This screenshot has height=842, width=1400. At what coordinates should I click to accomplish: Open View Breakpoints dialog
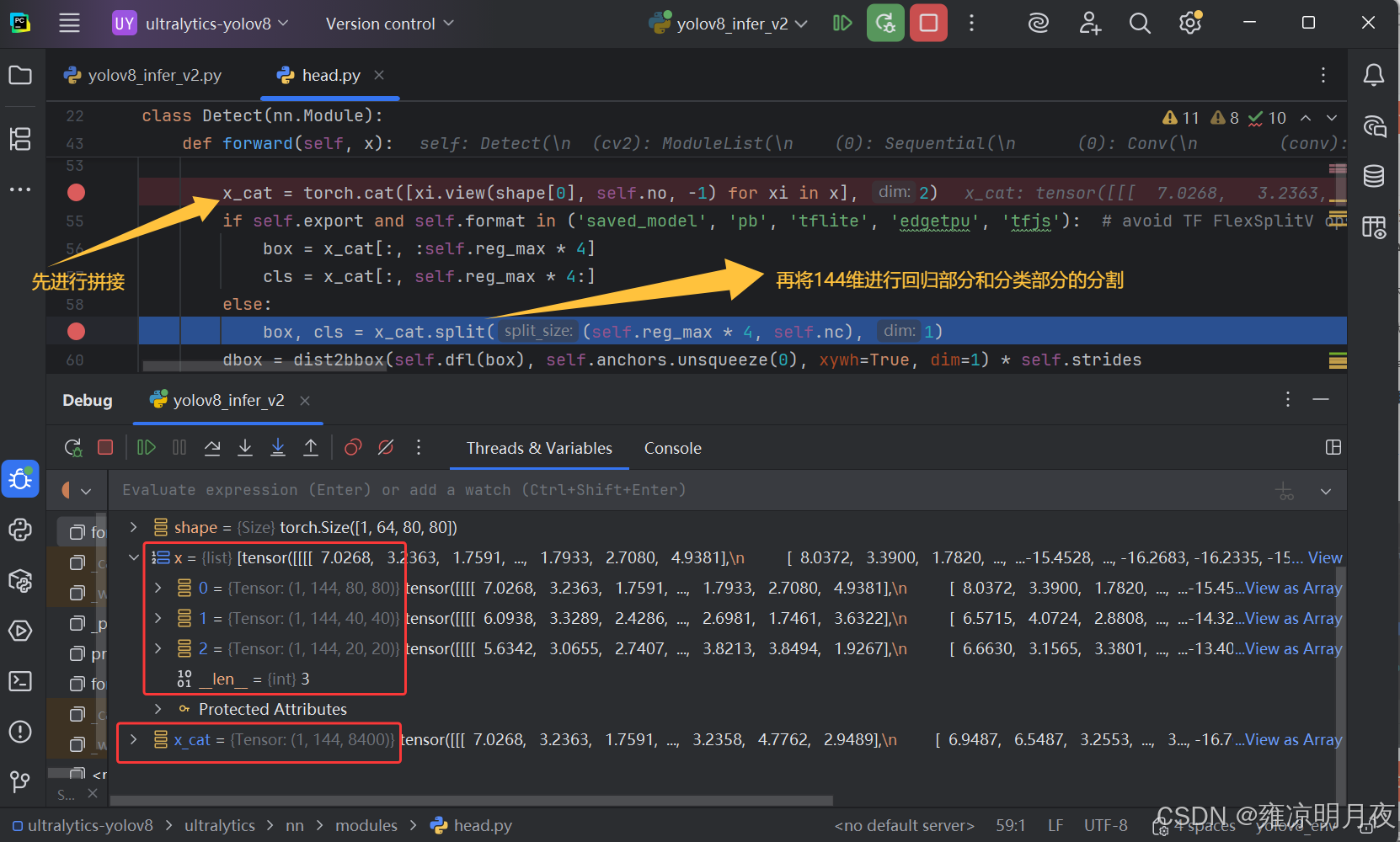[353, 447]
